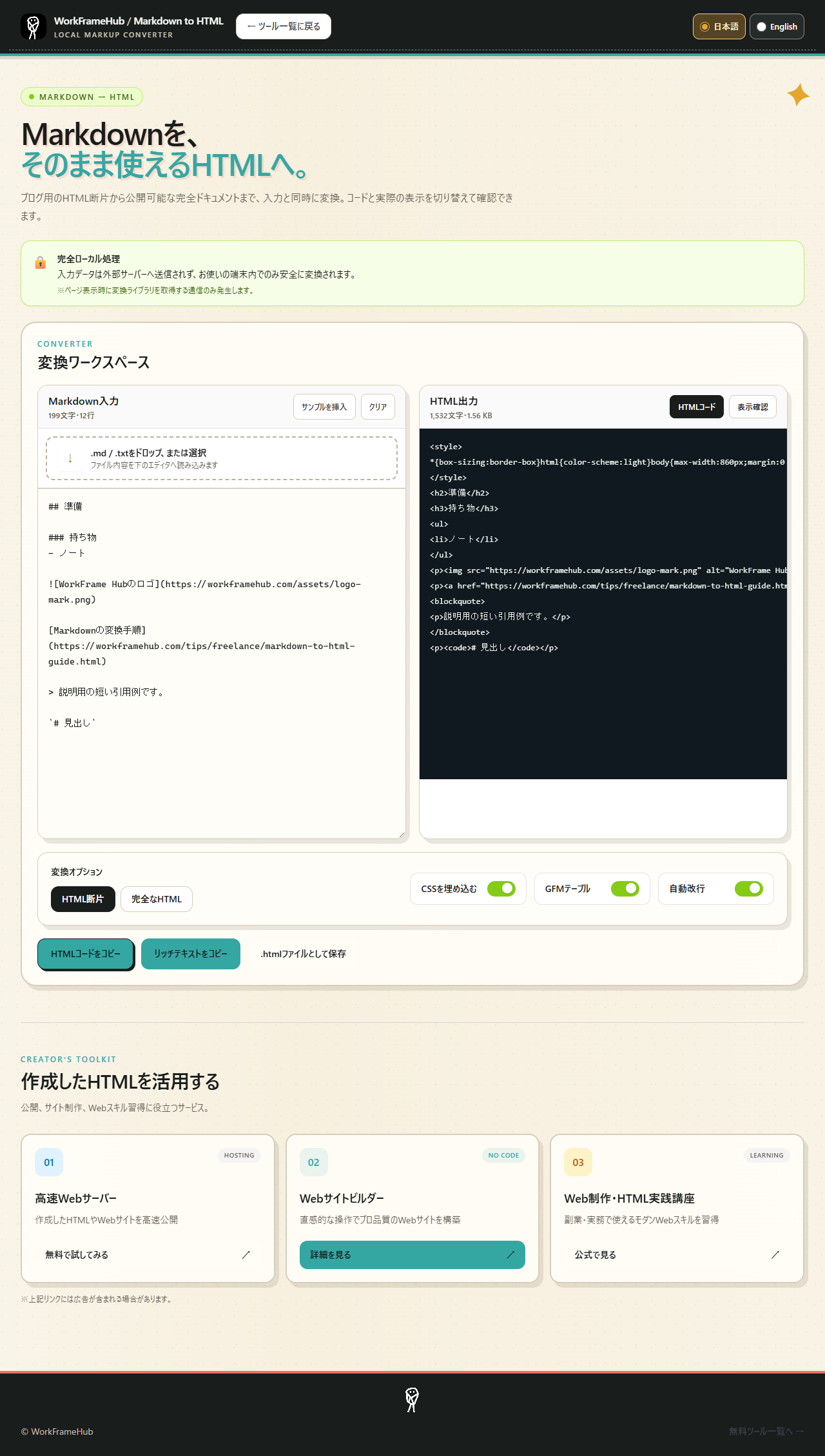Open 無料で試してみる hosting link
The height and width of the screenshot is (1456, 825).
pos(148,1254)
